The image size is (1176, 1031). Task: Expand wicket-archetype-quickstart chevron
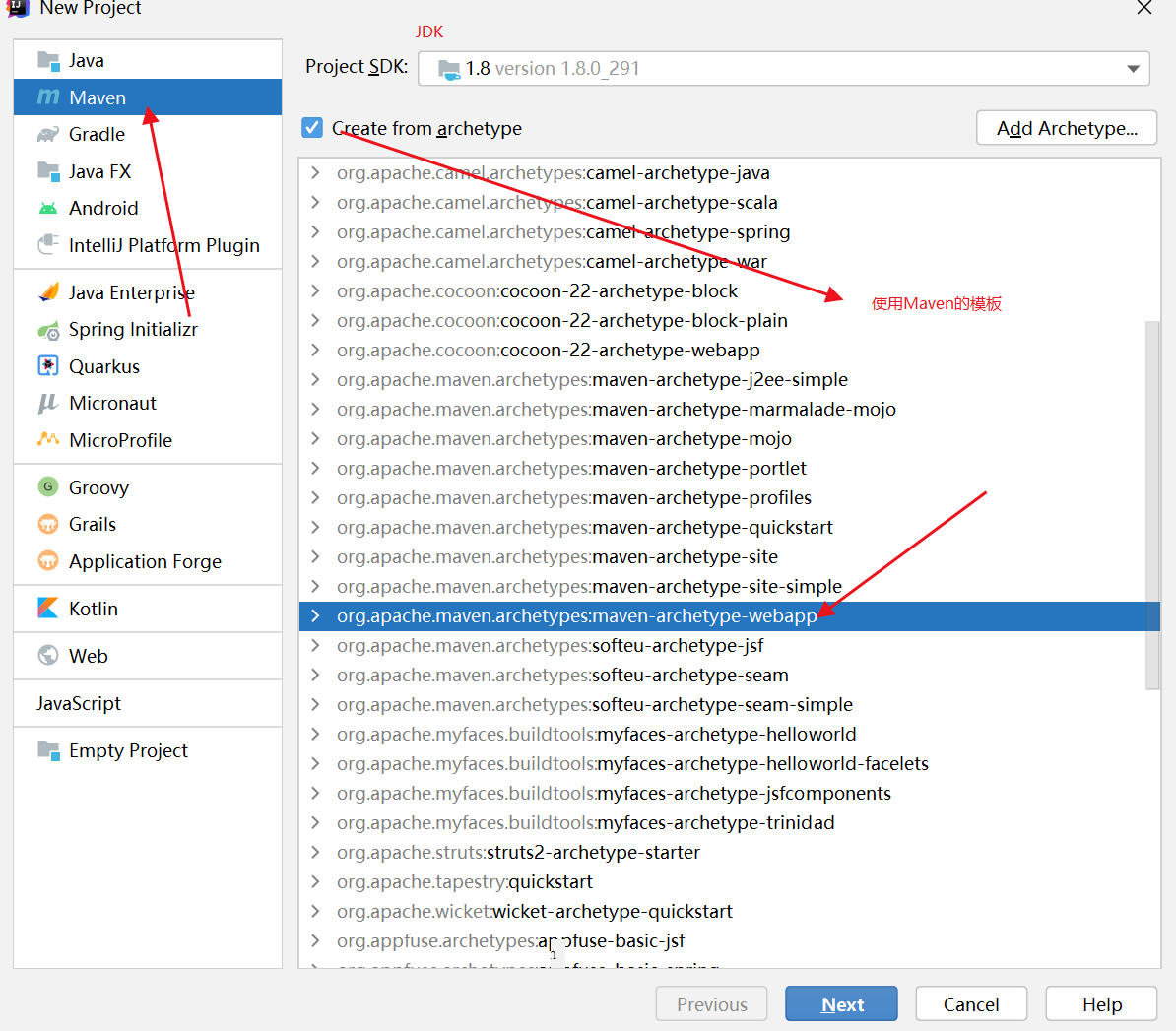[x=316, y=912]
